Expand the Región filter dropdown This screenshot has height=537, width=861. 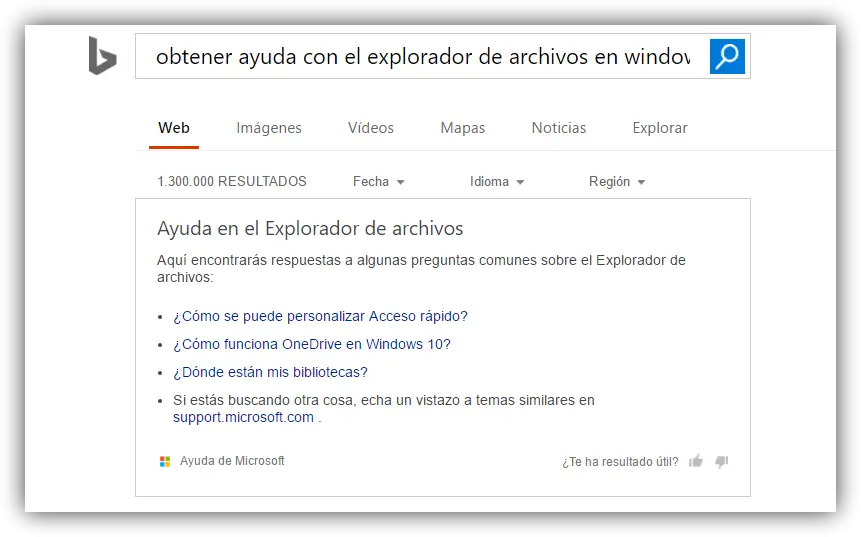[617, 181]
